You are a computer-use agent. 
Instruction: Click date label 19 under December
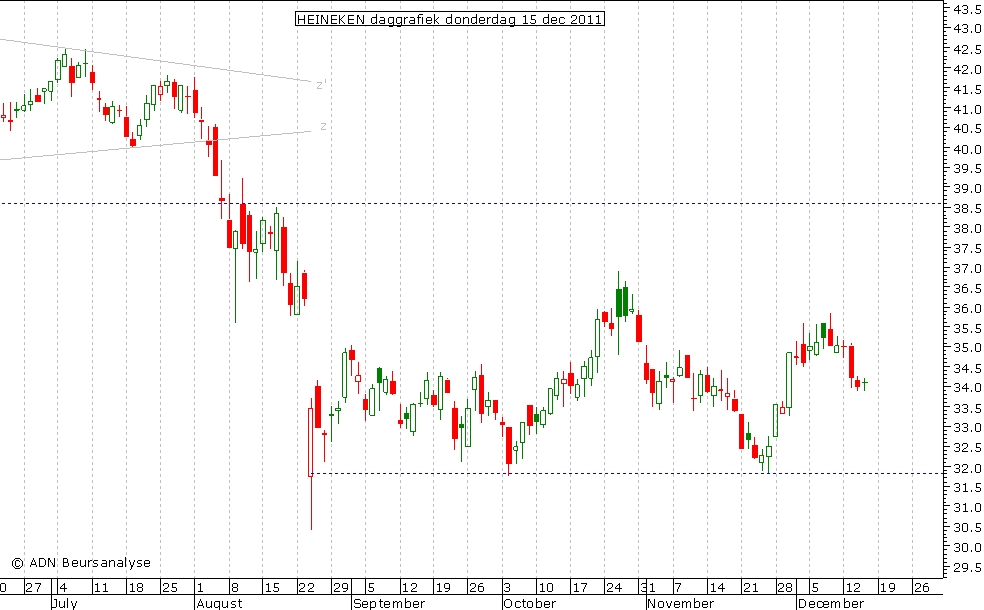click(887, 588)
